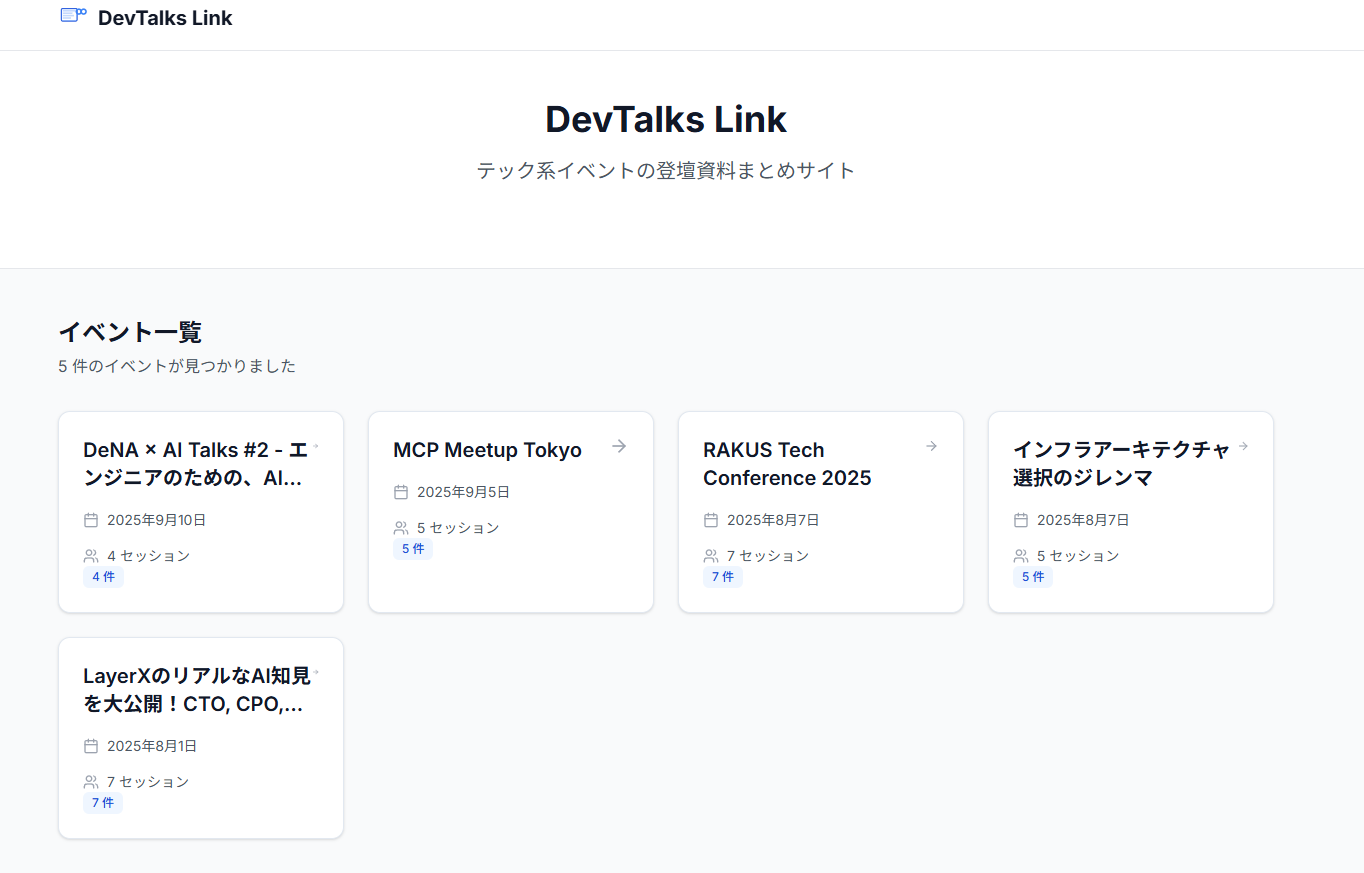Click calendar icon beside 2025年9月5日
The image size is (1364, 873).
[401, 492]
